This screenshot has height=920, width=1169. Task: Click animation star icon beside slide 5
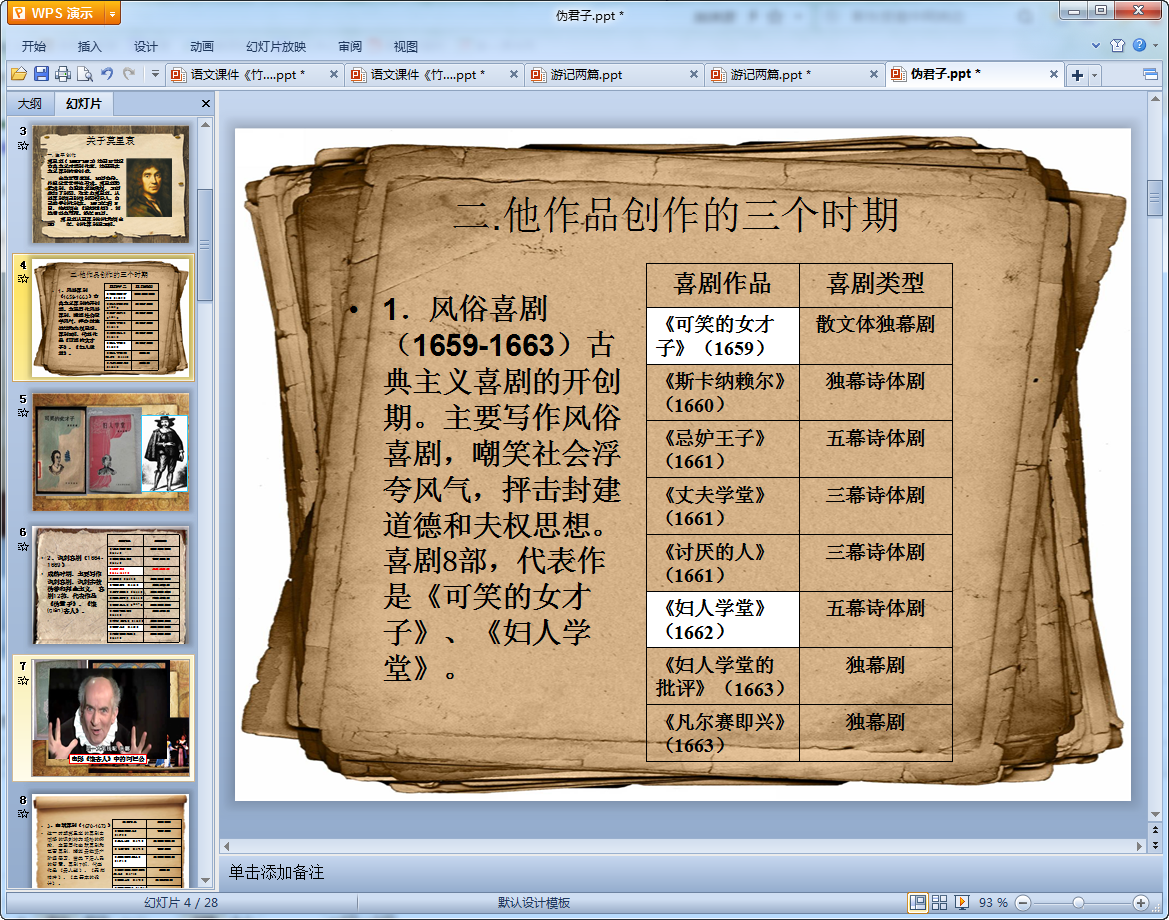(x=23, y=413)
